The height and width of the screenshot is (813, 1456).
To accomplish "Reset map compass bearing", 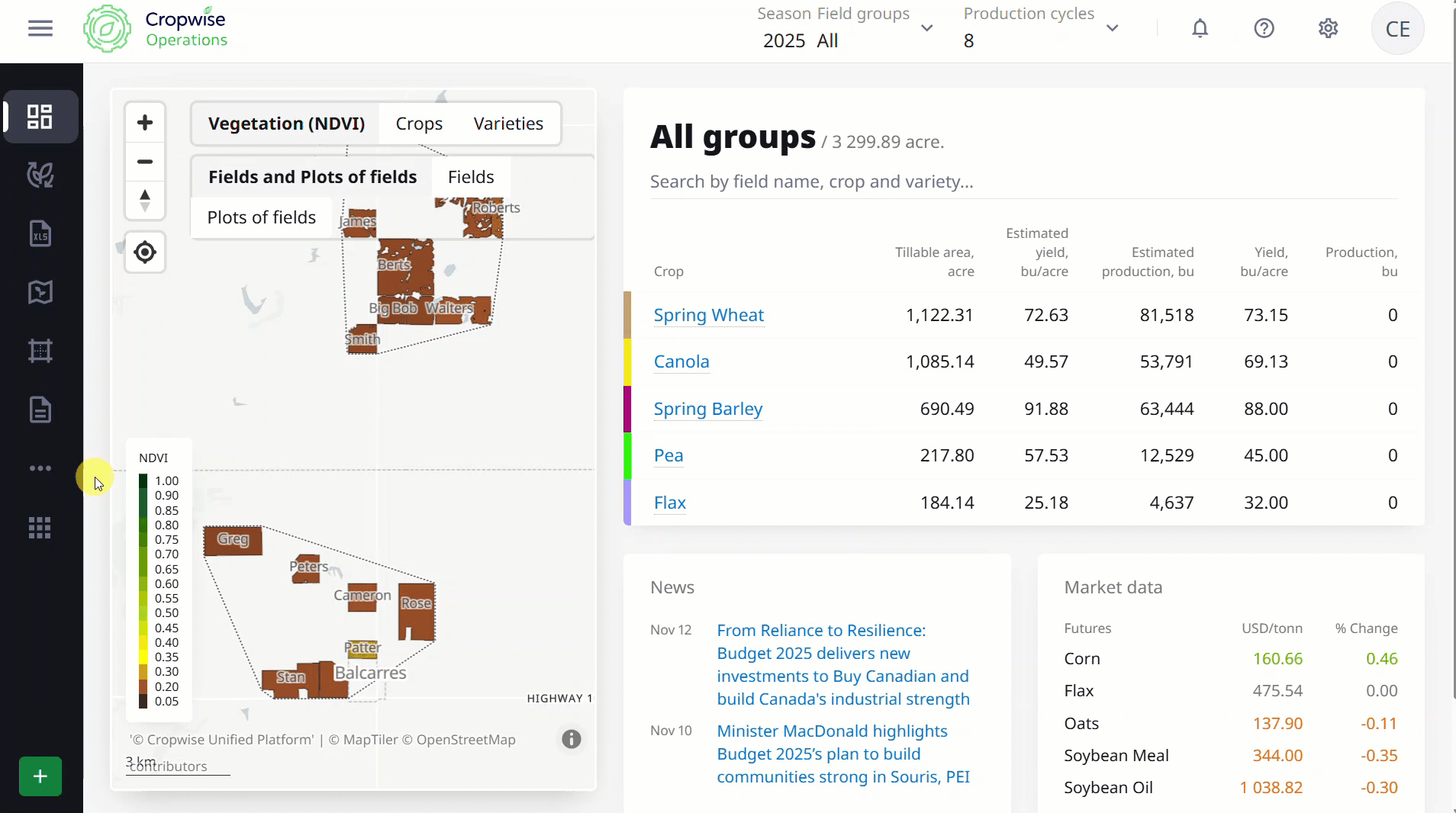I will 145,201.
